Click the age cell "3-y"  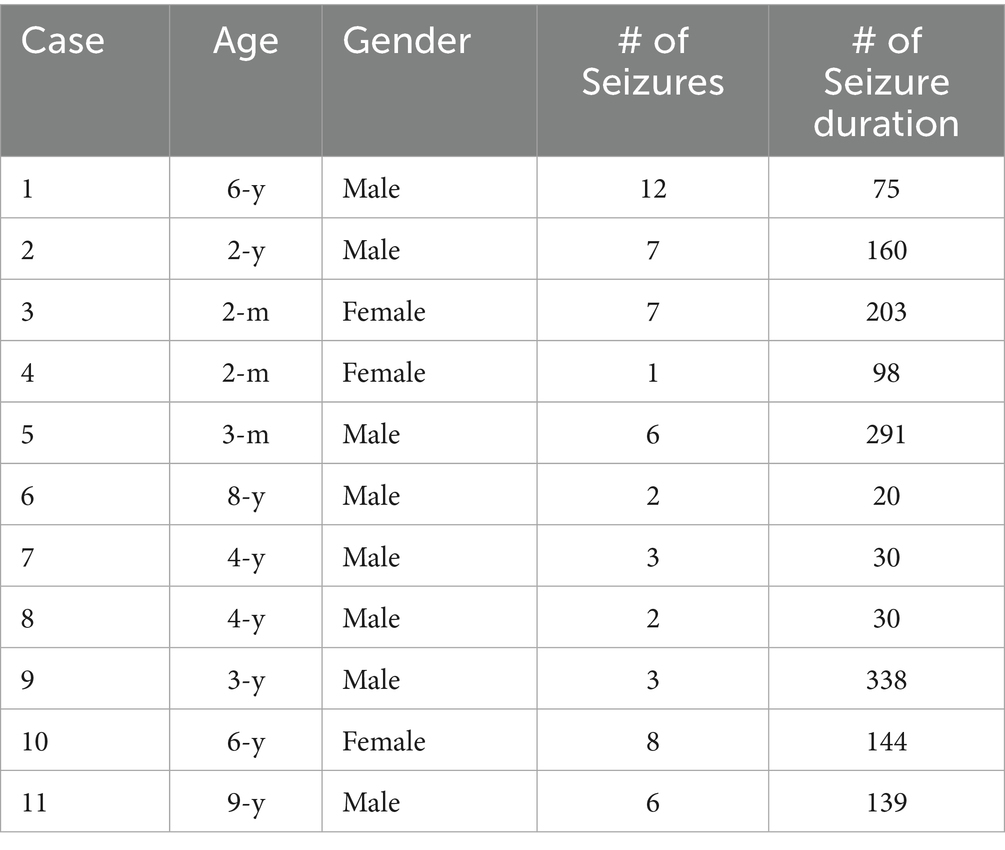tap(245, 680)
